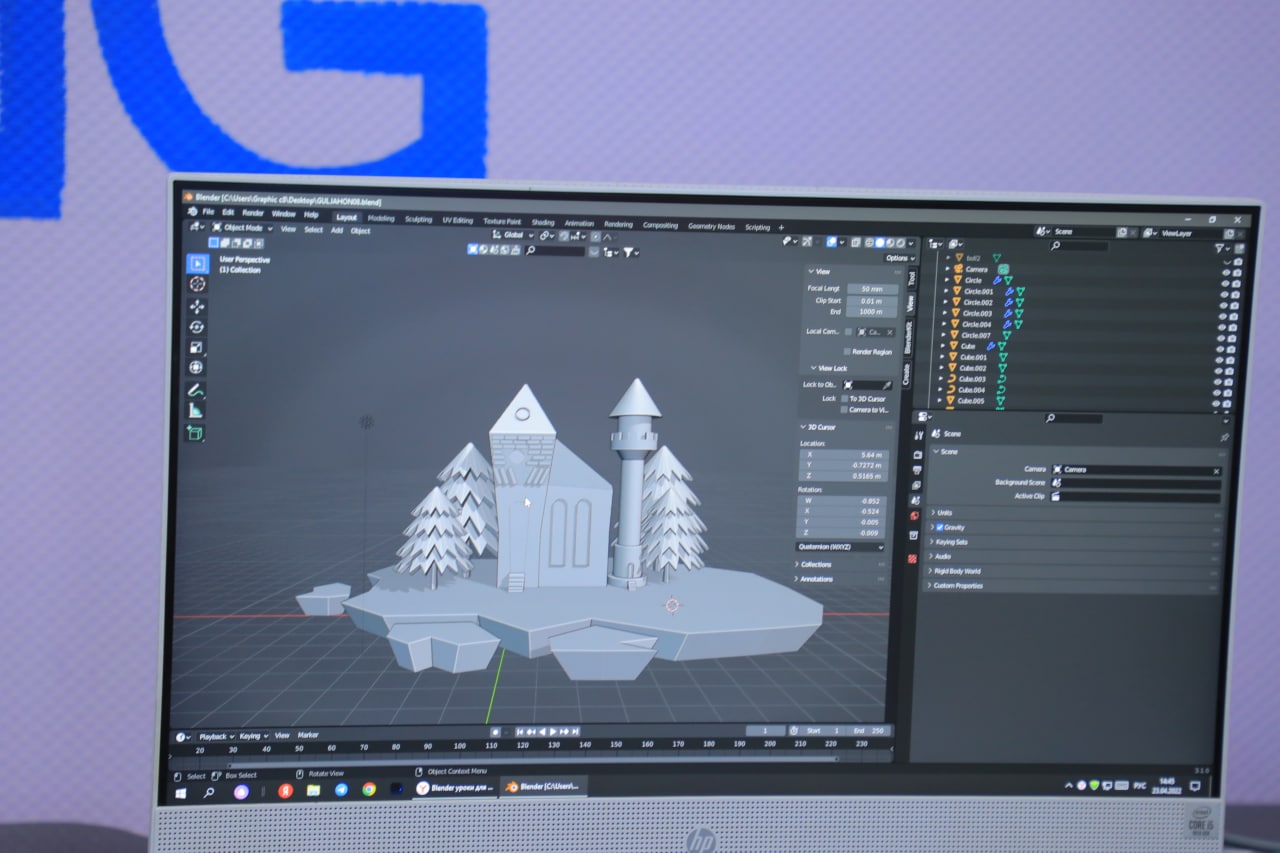Viewport: 1280px width, 853px height.
Task: Open the Quaternion (WXYZ) rotation mode dropdown
Action: point(840,547)
